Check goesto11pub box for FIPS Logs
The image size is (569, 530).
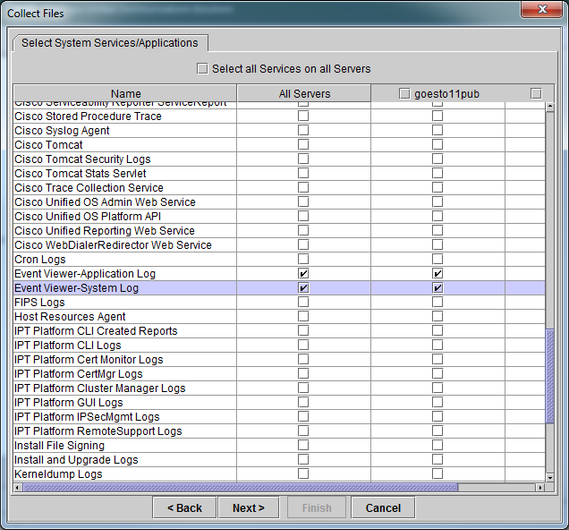pyautogui.click(x=438, y=302)
